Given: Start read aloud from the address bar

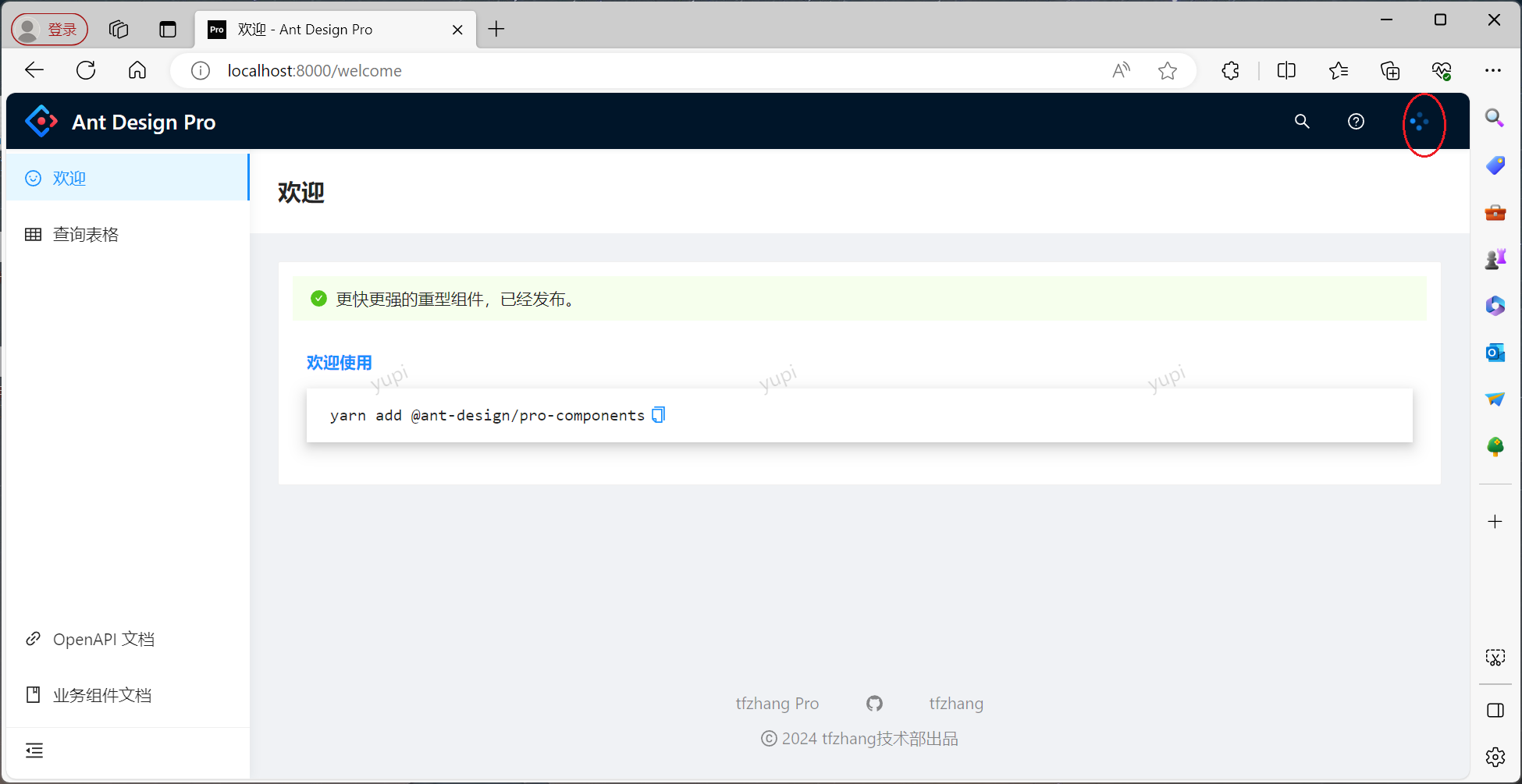Looking at the screenshot, I should pos(1121,70).
